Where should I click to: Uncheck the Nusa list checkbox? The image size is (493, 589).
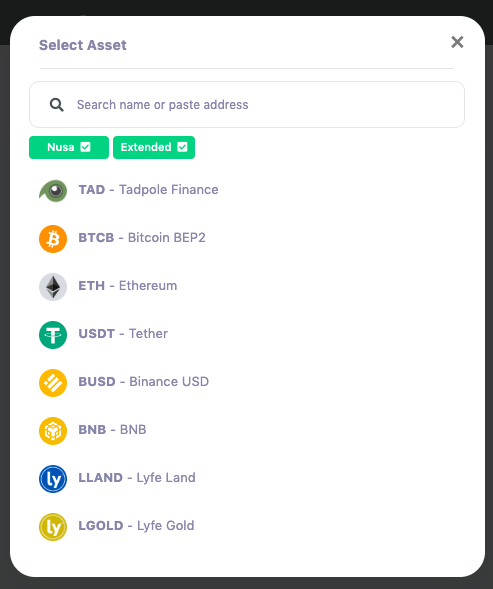coord(86,147)
